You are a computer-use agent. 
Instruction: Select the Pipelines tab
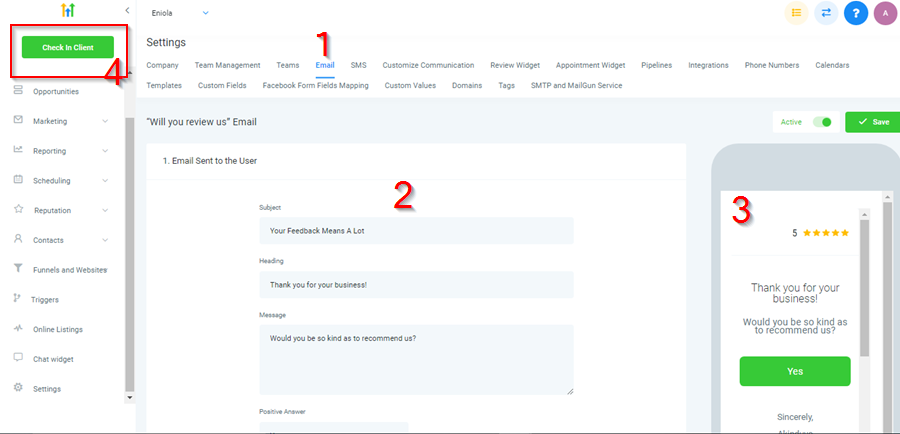[657, 65]
